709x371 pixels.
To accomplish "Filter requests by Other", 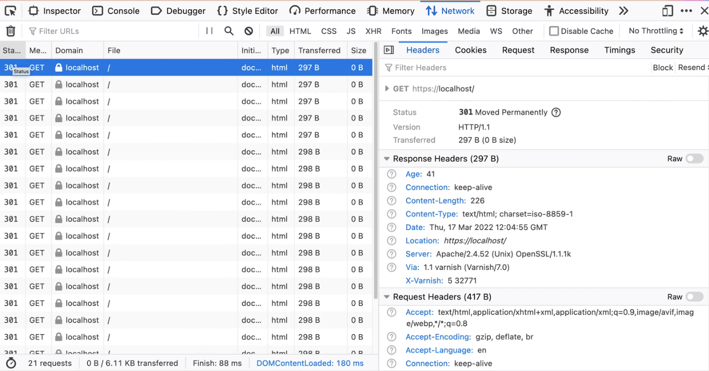I will click(x=522, y=31).
